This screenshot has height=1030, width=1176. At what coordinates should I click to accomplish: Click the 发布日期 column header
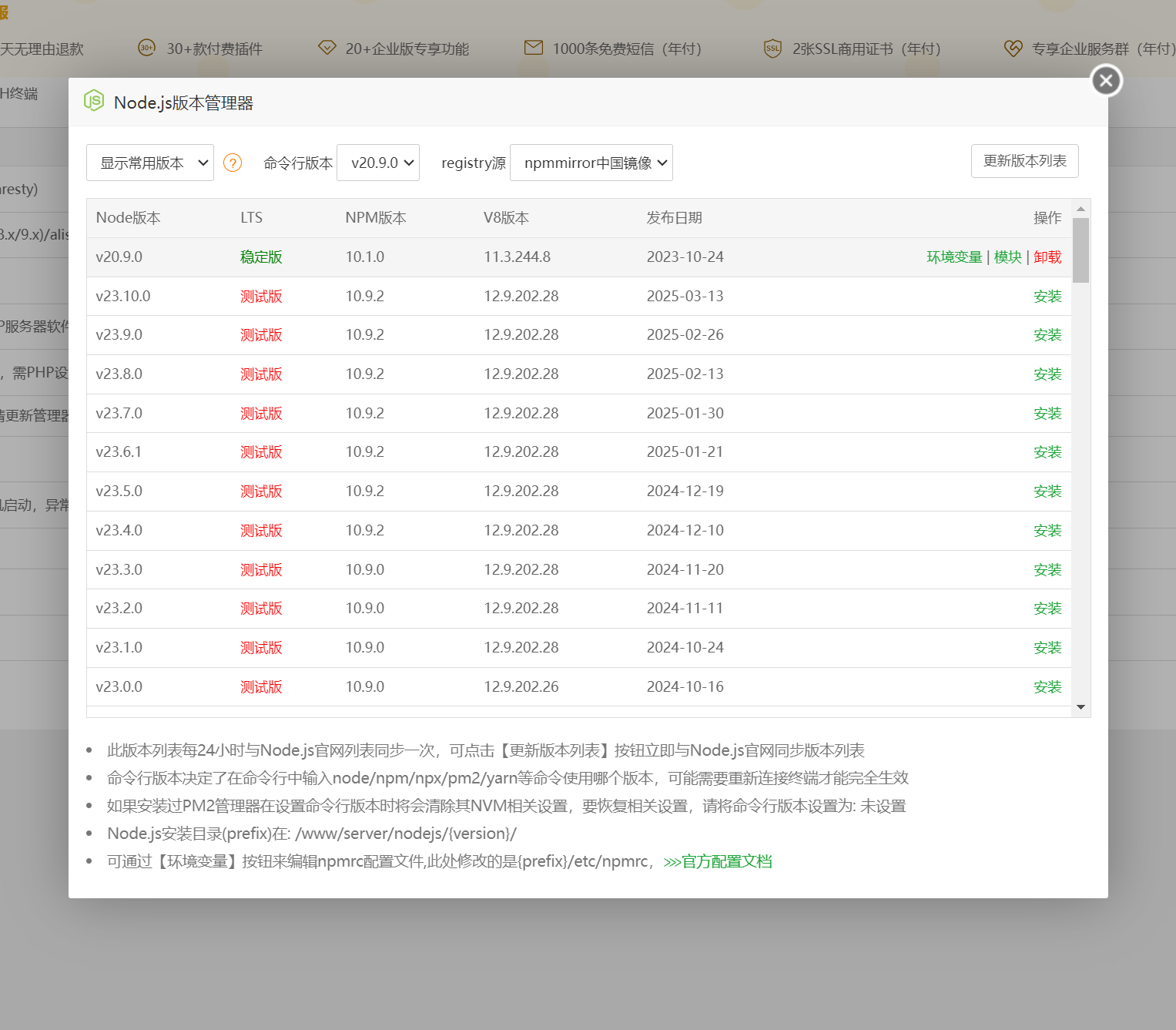pos(674,218)
